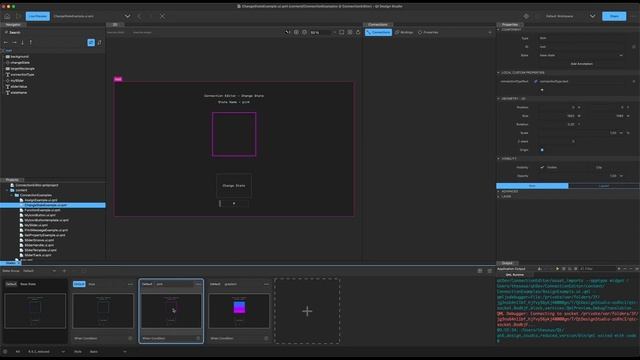The height and width of the screenshot is (360, 640).
Task: Select the root item in Navigator
Action: click(x=9, y=51)
